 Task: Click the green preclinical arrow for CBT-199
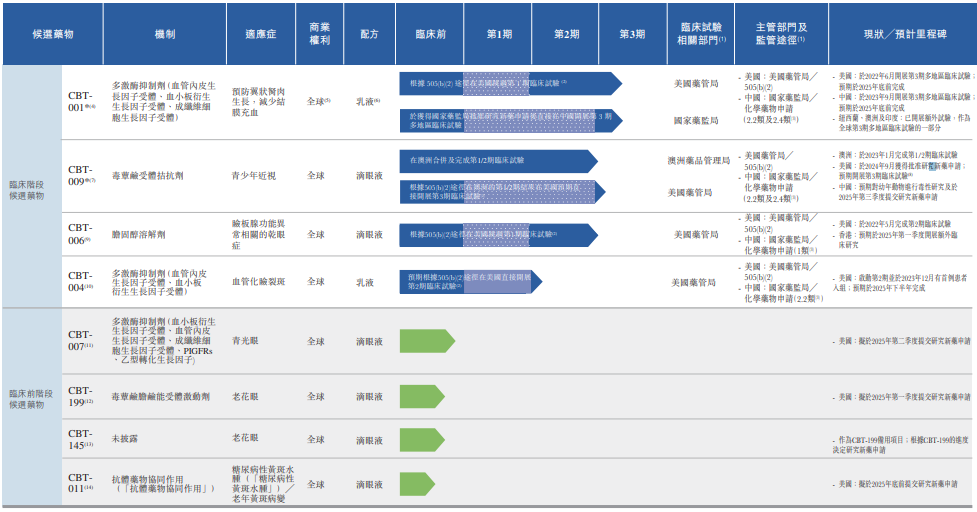[421, 397]
